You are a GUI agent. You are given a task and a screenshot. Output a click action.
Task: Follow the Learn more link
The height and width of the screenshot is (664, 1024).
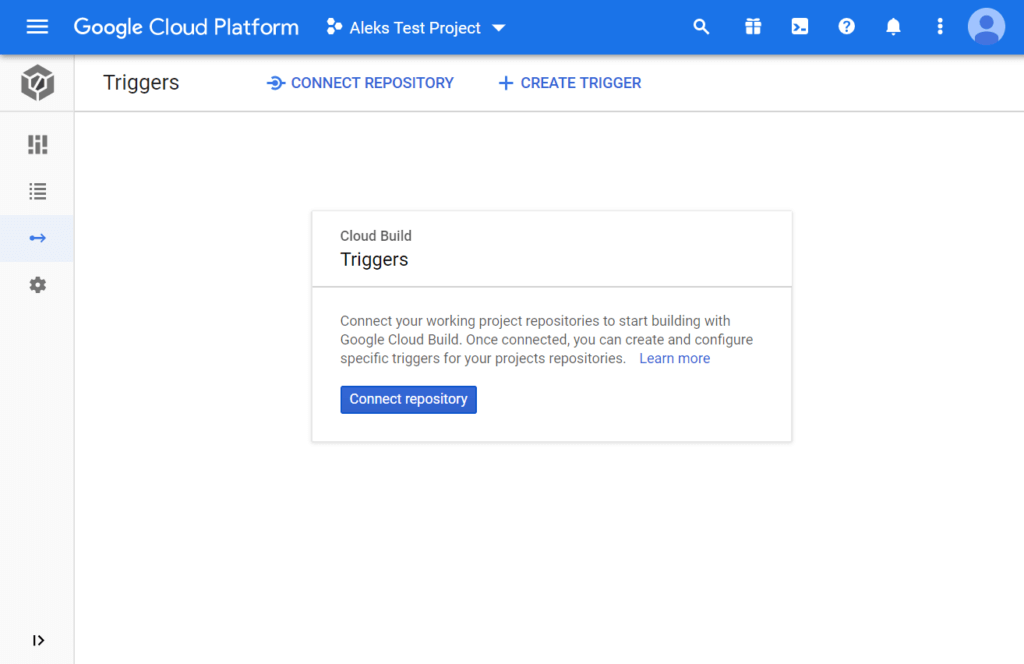coord(674,358)
